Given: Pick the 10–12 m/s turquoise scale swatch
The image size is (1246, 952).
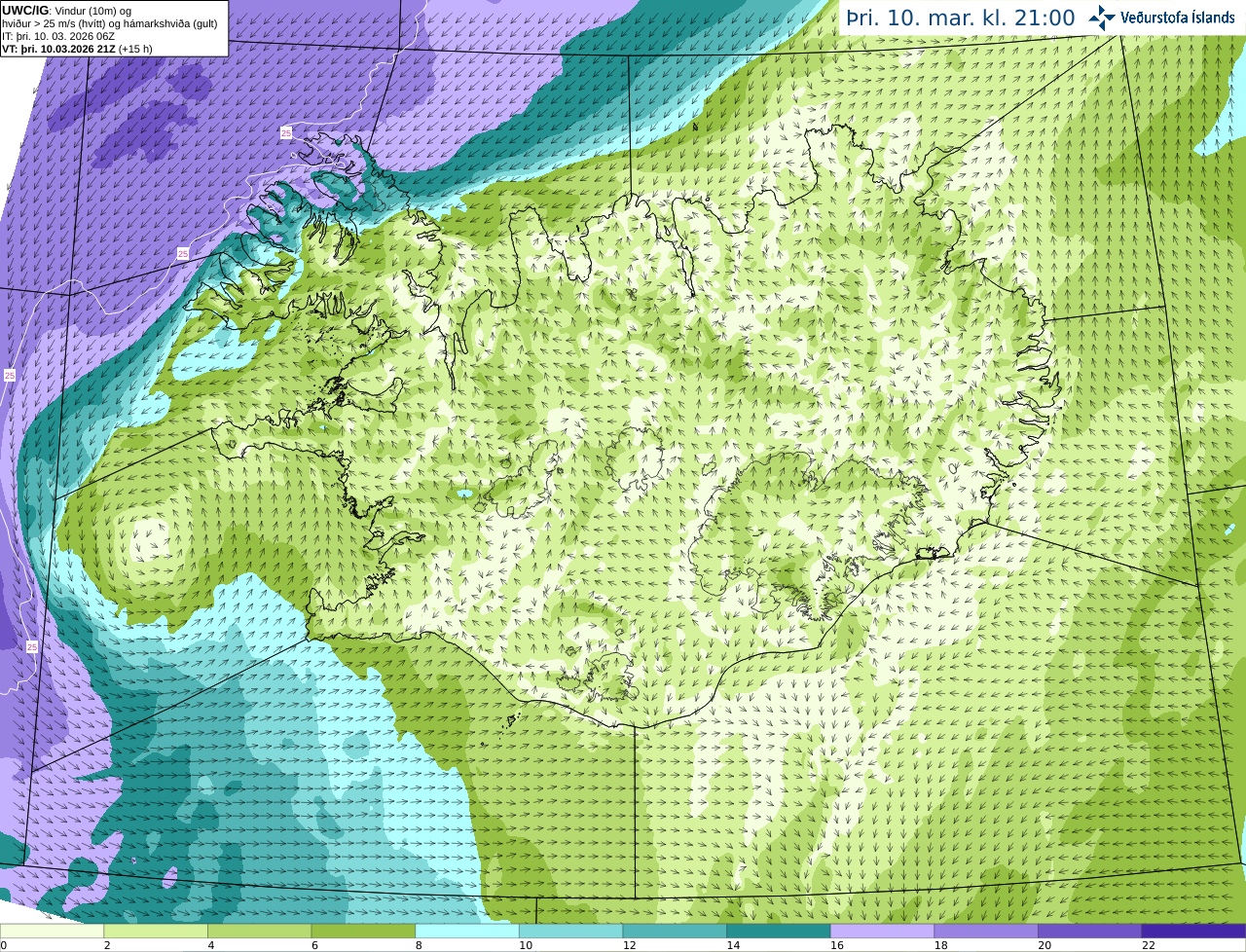Looking at the screenshot, I should (x=570, y=931).
